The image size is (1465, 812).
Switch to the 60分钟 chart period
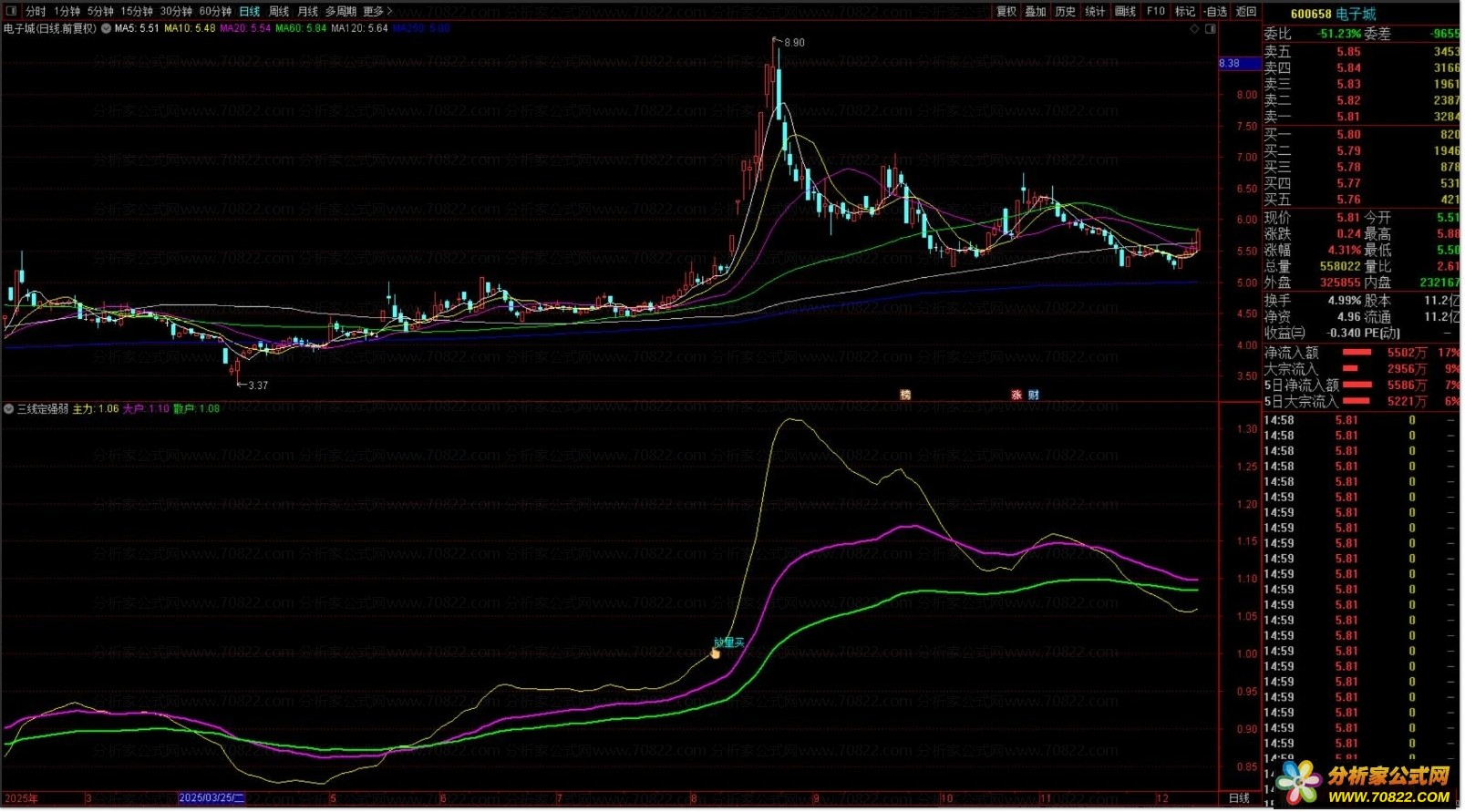pos(215,11)
